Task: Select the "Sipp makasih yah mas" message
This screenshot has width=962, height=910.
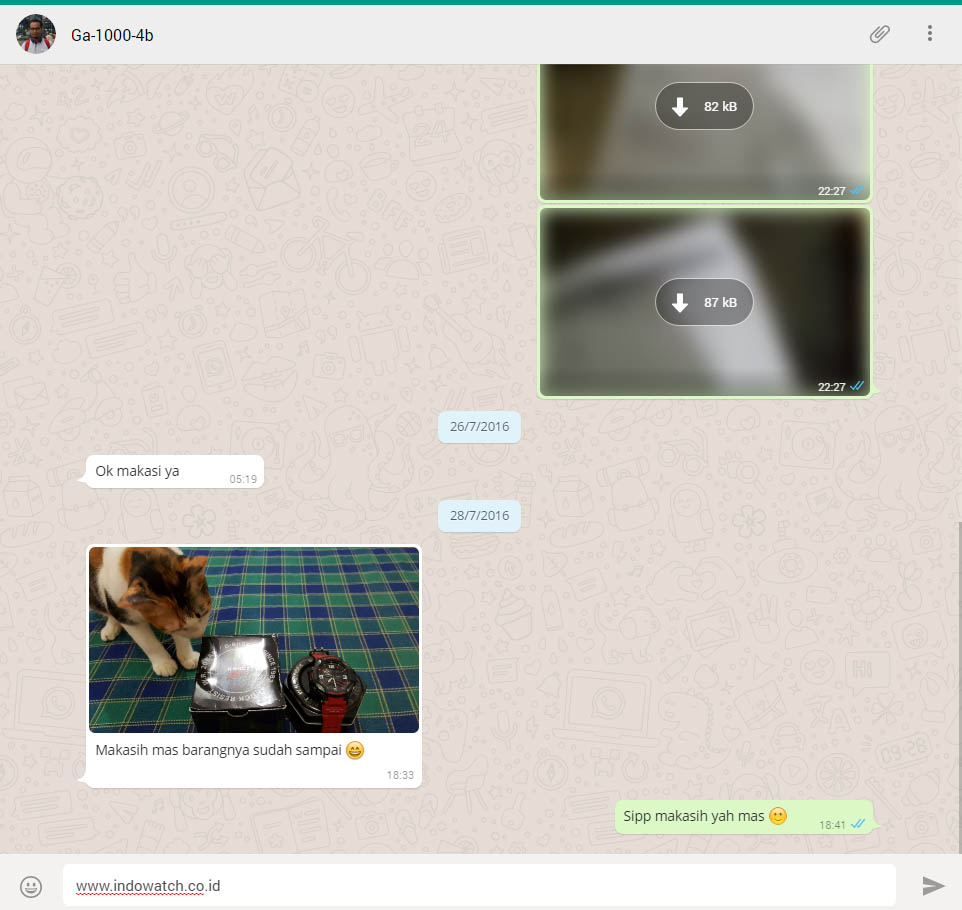Action: click(694, 816)
